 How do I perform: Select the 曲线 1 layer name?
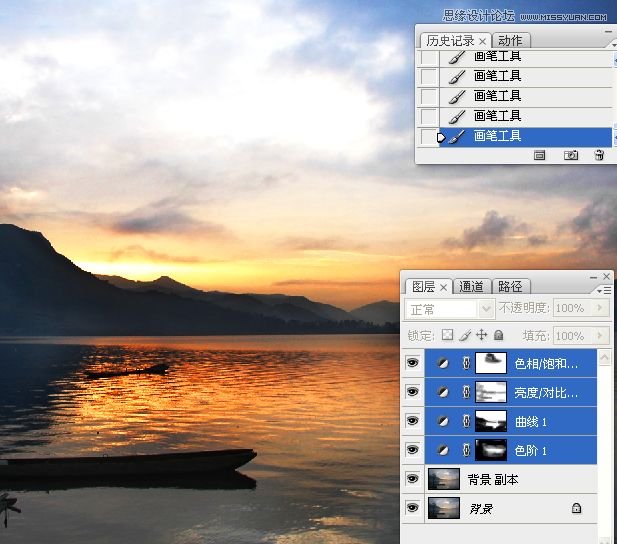(x=531, y=422)
